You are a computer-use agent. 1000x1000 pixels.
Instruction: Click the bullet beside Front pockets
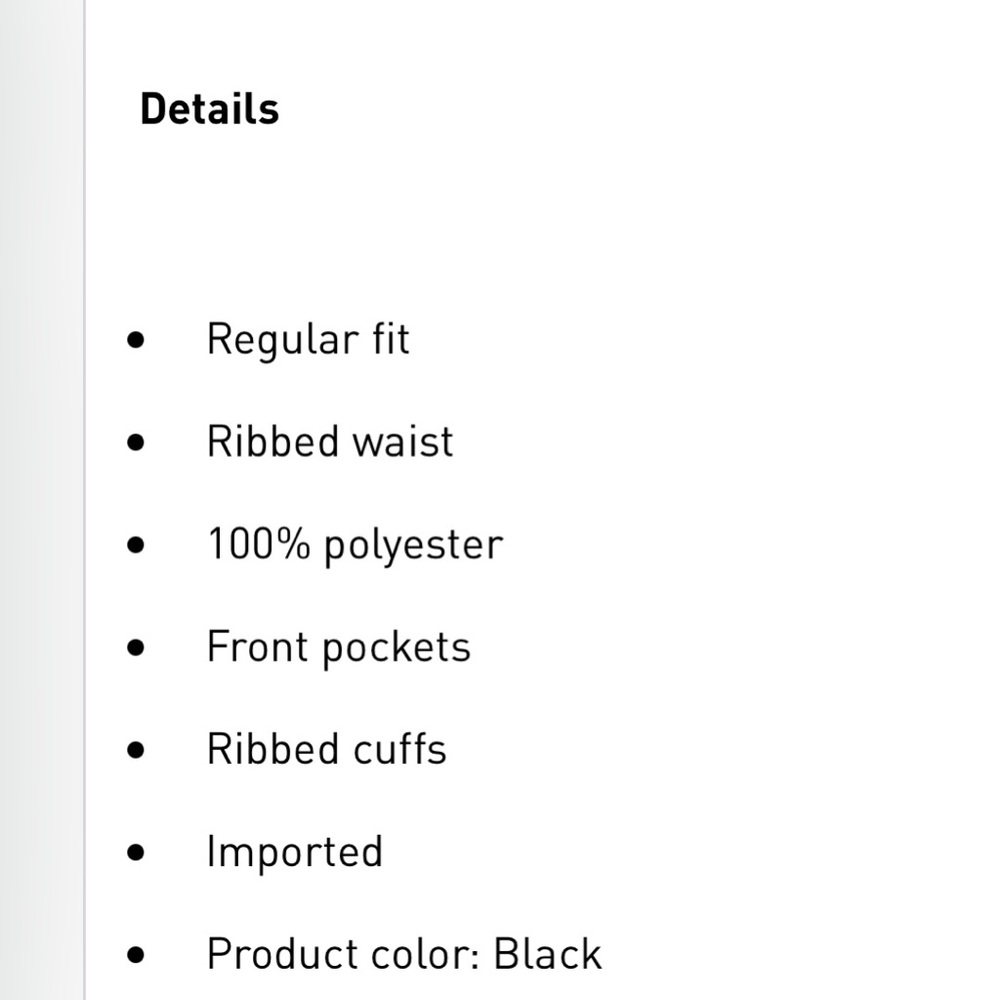(x=135, y=647)
